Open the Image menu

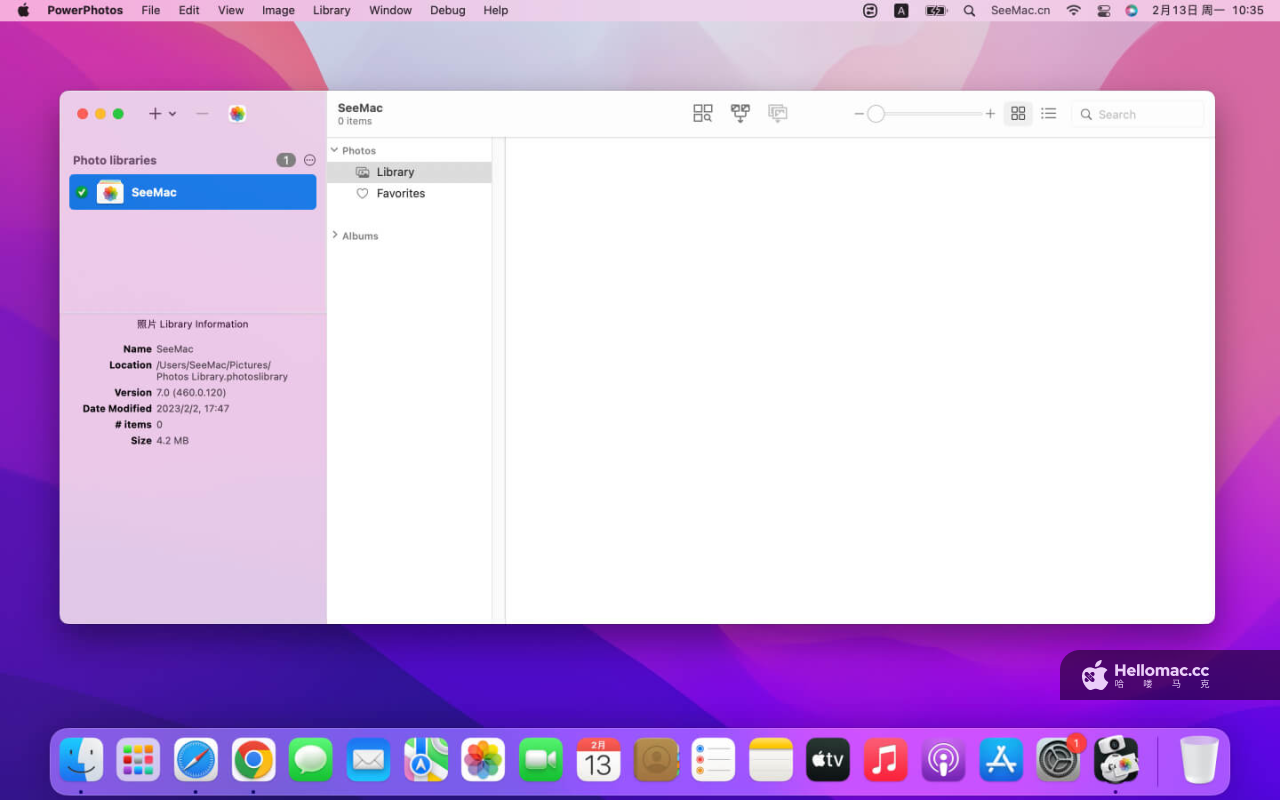(x=278, y=10)
